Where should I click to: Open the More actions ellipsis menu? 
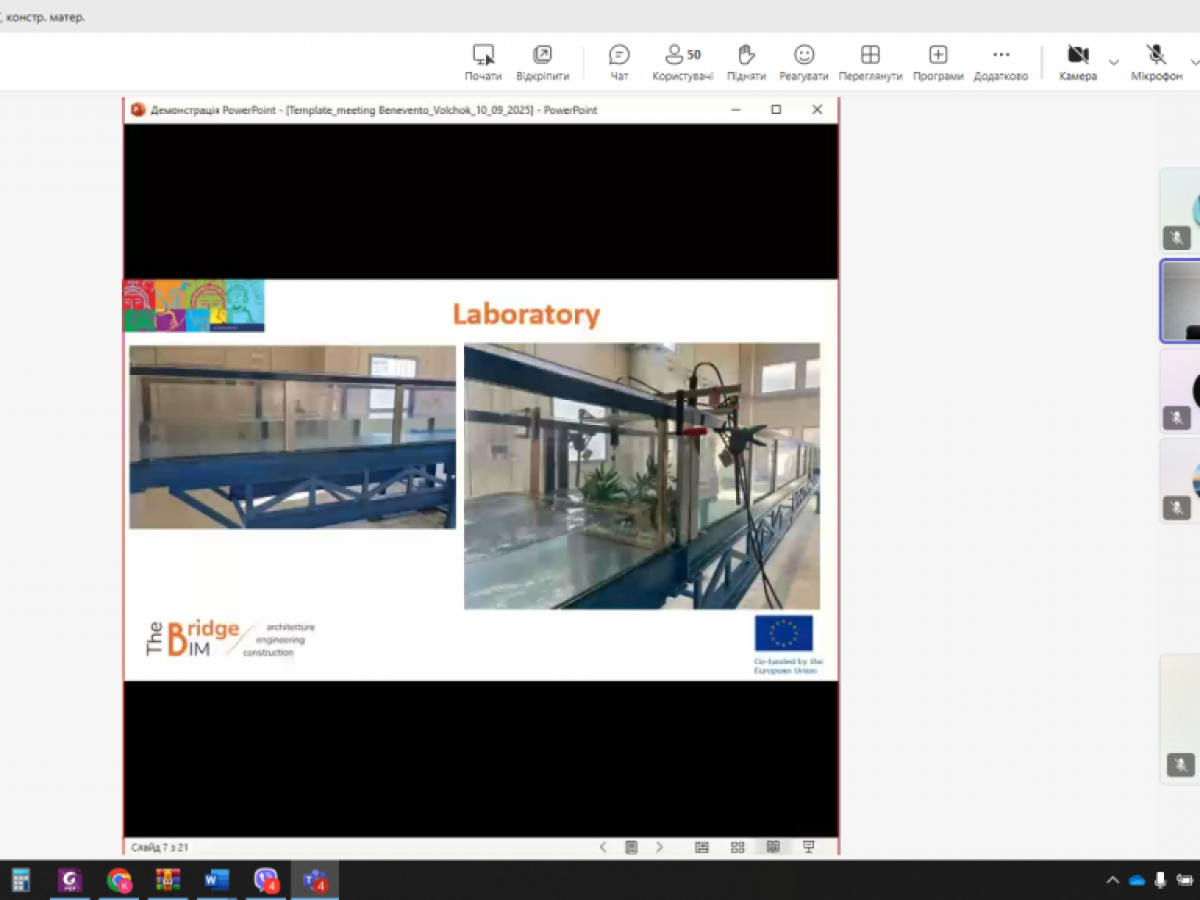coord(1000,62)
